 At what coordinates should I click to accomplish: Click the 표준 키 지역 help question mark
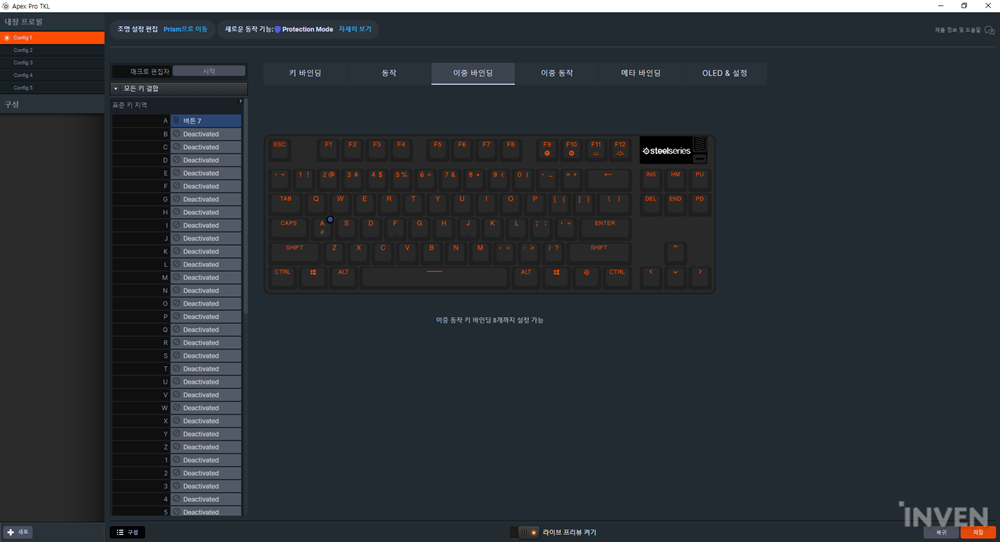click(240, 102)
